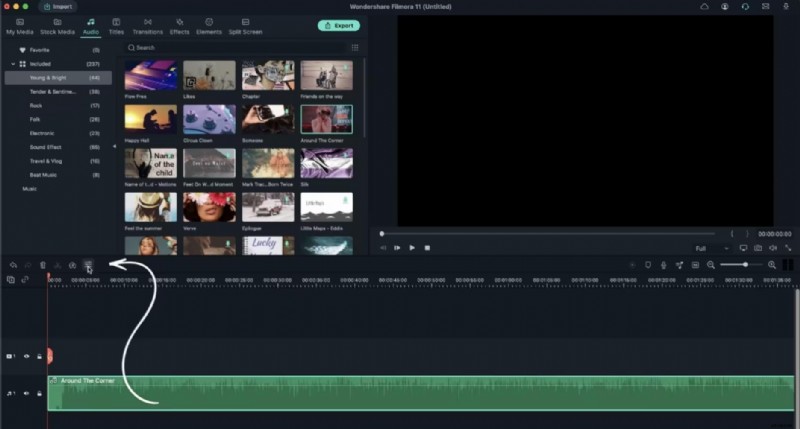Select the Around The Corner clip on timeline

(x=420, y=393)
